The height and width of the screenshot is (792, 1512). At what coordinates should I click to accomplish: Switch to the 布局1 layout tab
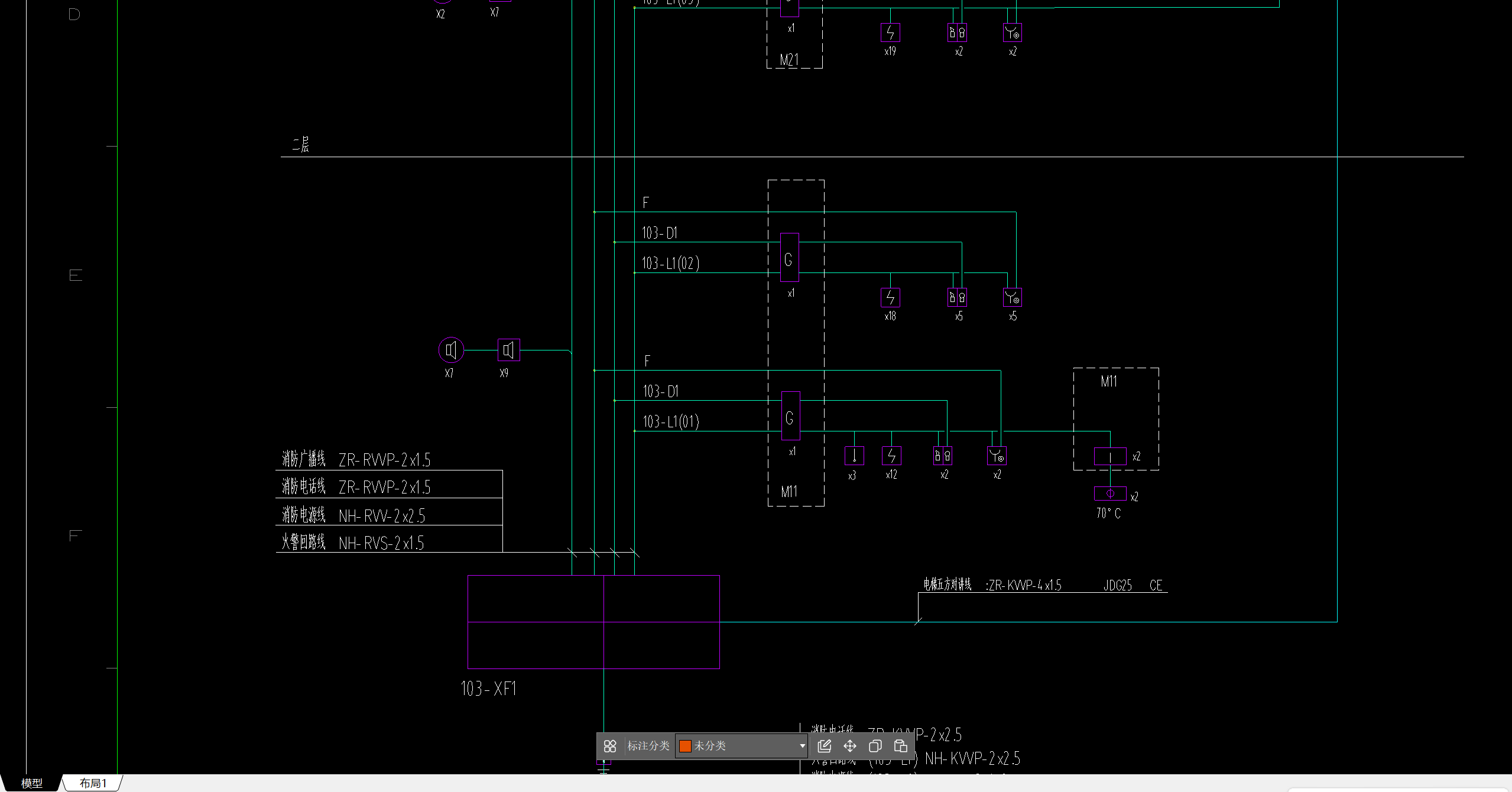tap(93, 783)
